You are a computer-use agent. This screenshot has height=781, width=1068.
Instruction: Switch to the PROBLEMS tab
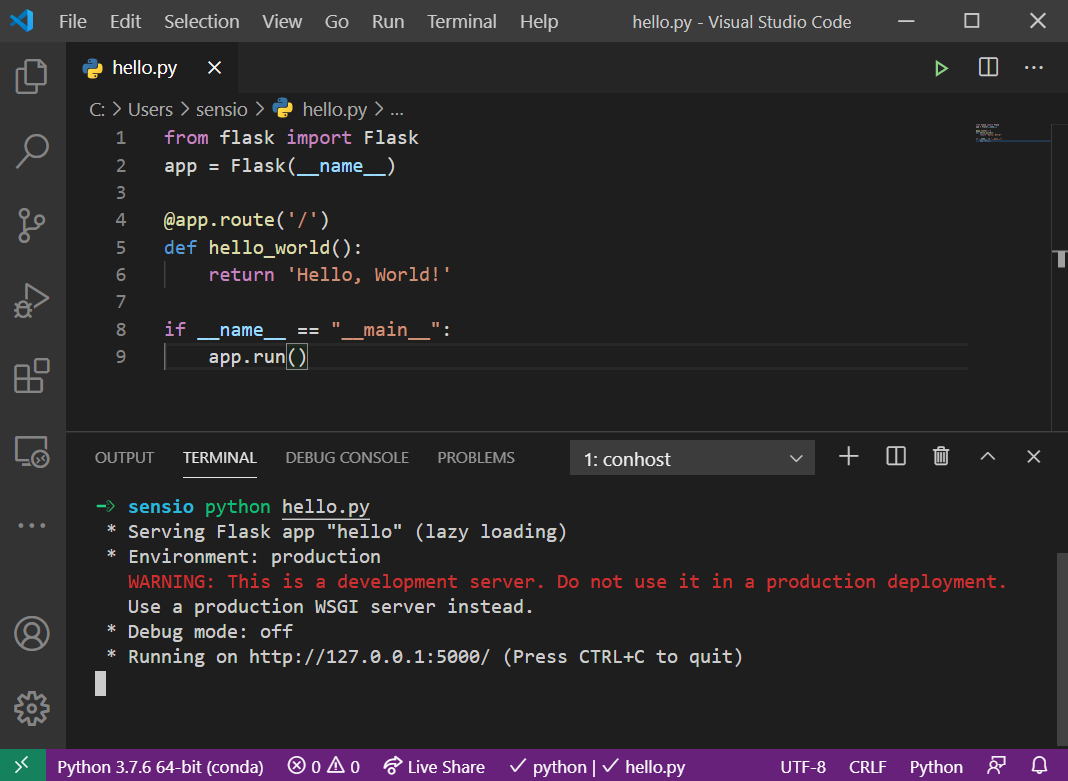(x=476, y=458)
